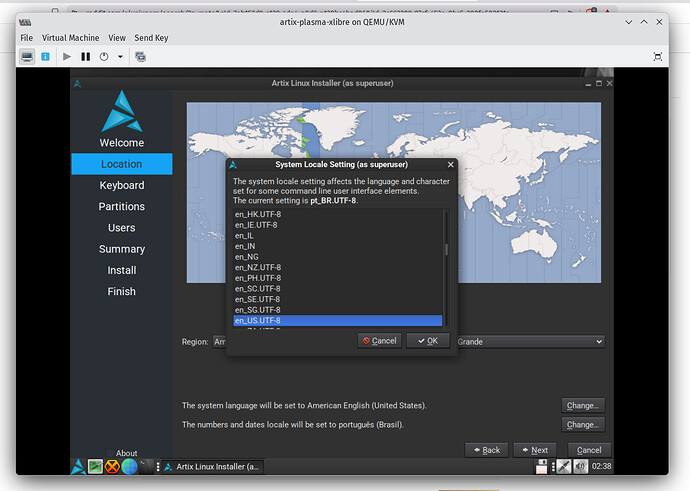
Task: Launch the guest taskbar's second icon
Action: [x=95, y=467]
